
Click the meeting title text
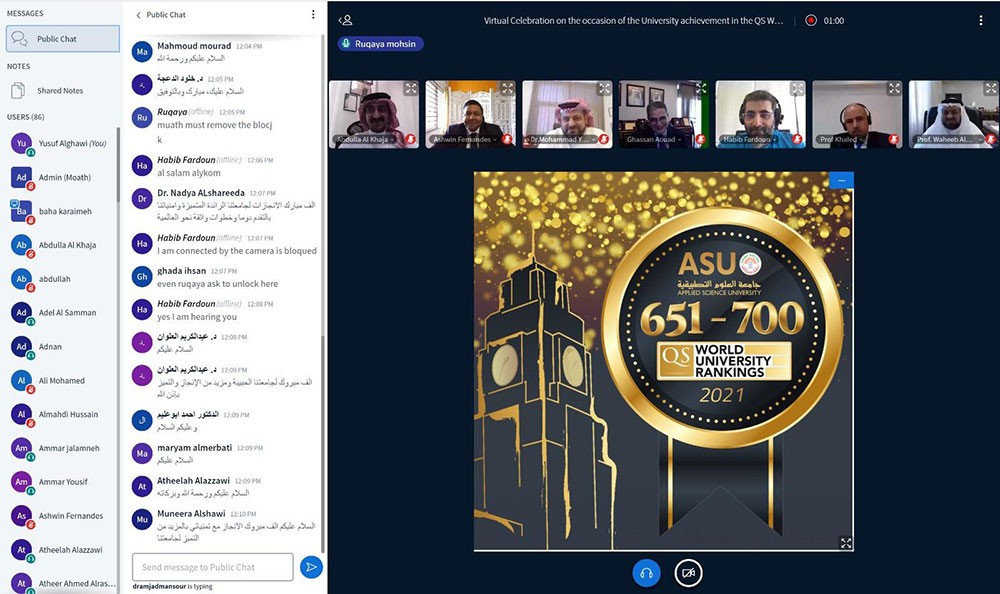click(x=633, y=20)
